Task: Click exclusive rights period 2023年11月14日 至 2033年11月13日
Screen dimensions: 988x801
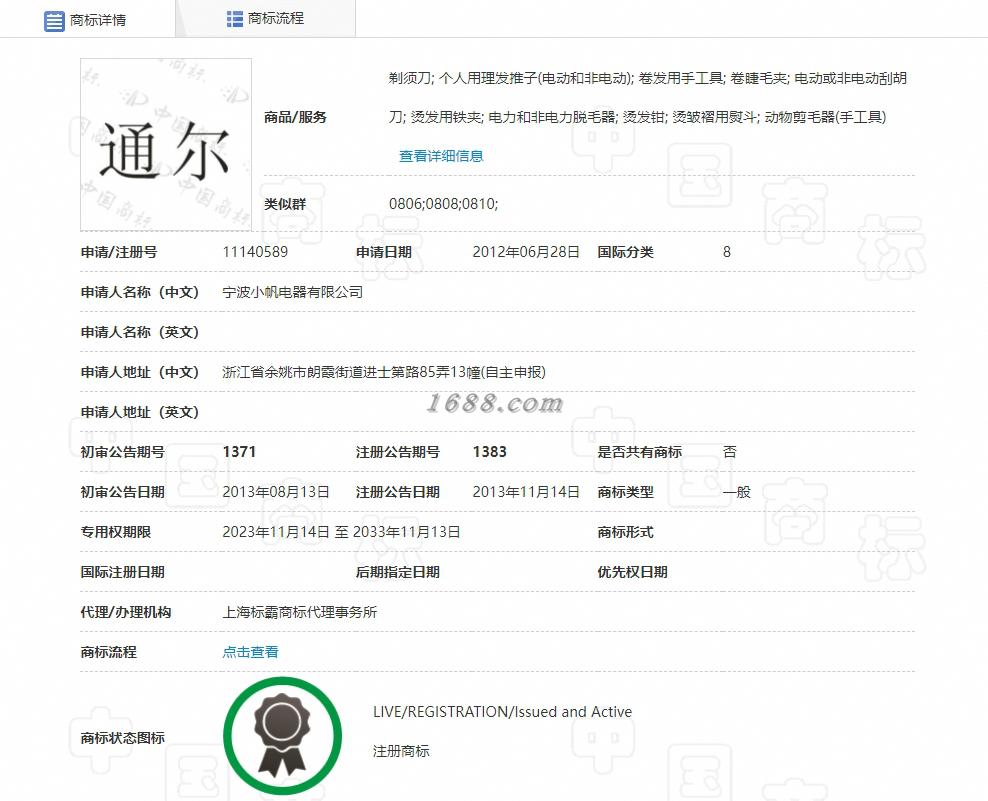Action: point(341,532)
